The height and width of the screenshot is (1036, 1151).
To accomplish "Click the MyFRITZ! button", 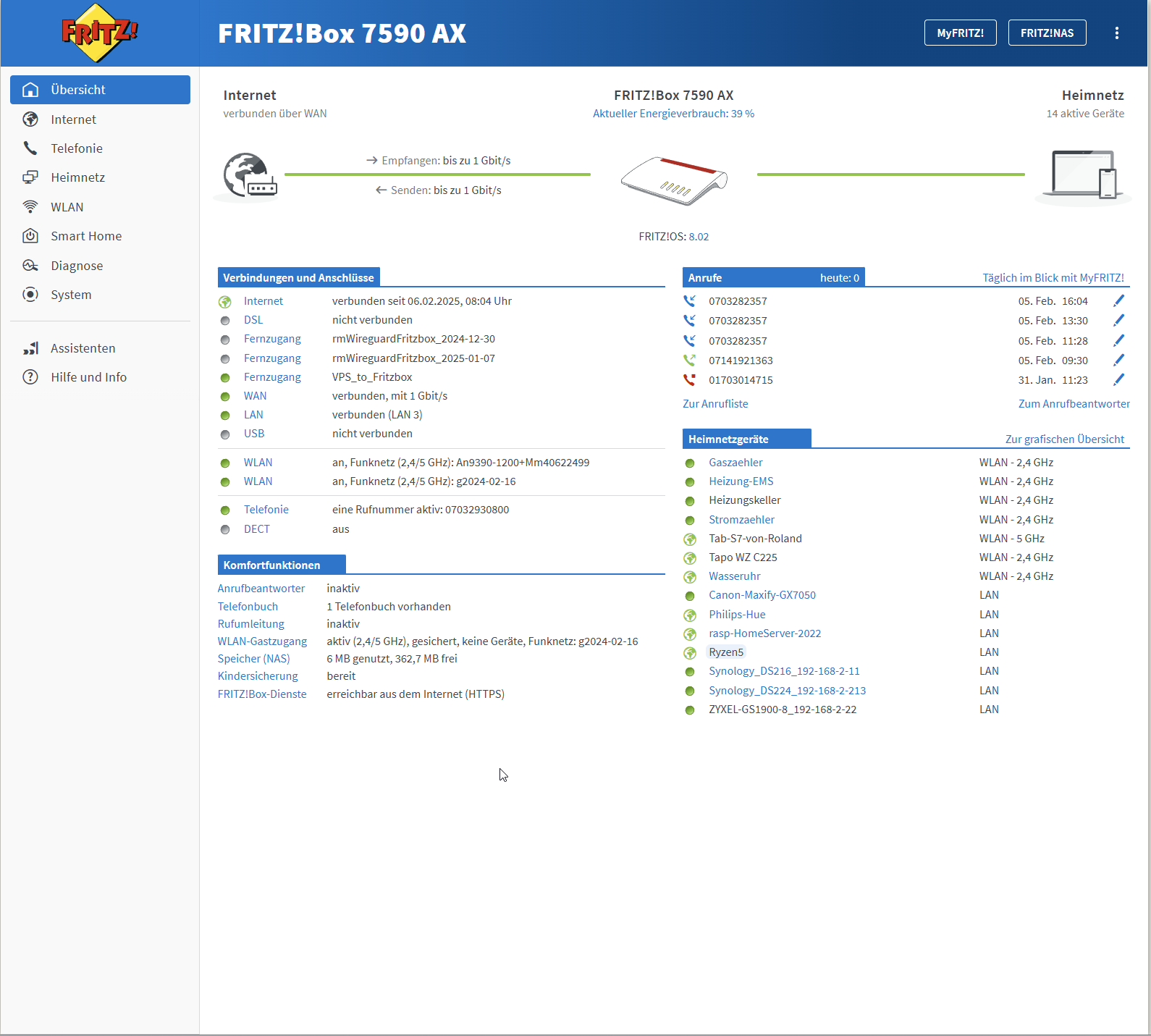I will pyautogui.click(x=961, y=33).
